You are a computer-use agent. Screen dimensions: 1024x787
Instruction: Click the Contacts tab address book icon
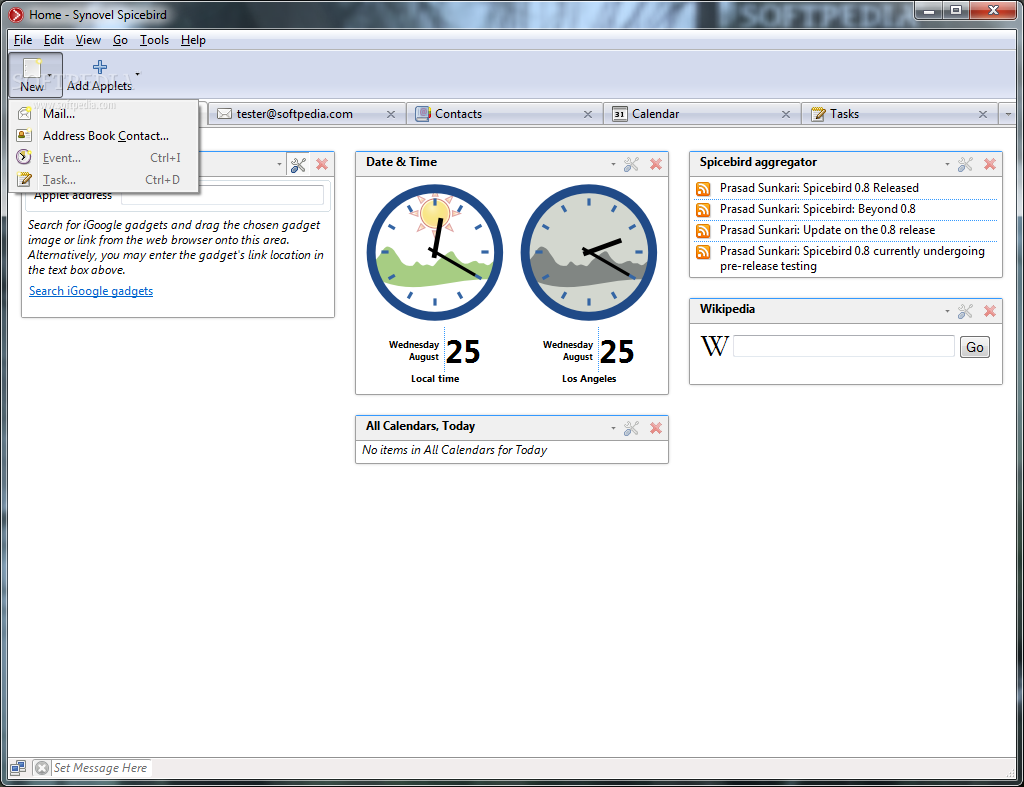click(x=423, y=114)
